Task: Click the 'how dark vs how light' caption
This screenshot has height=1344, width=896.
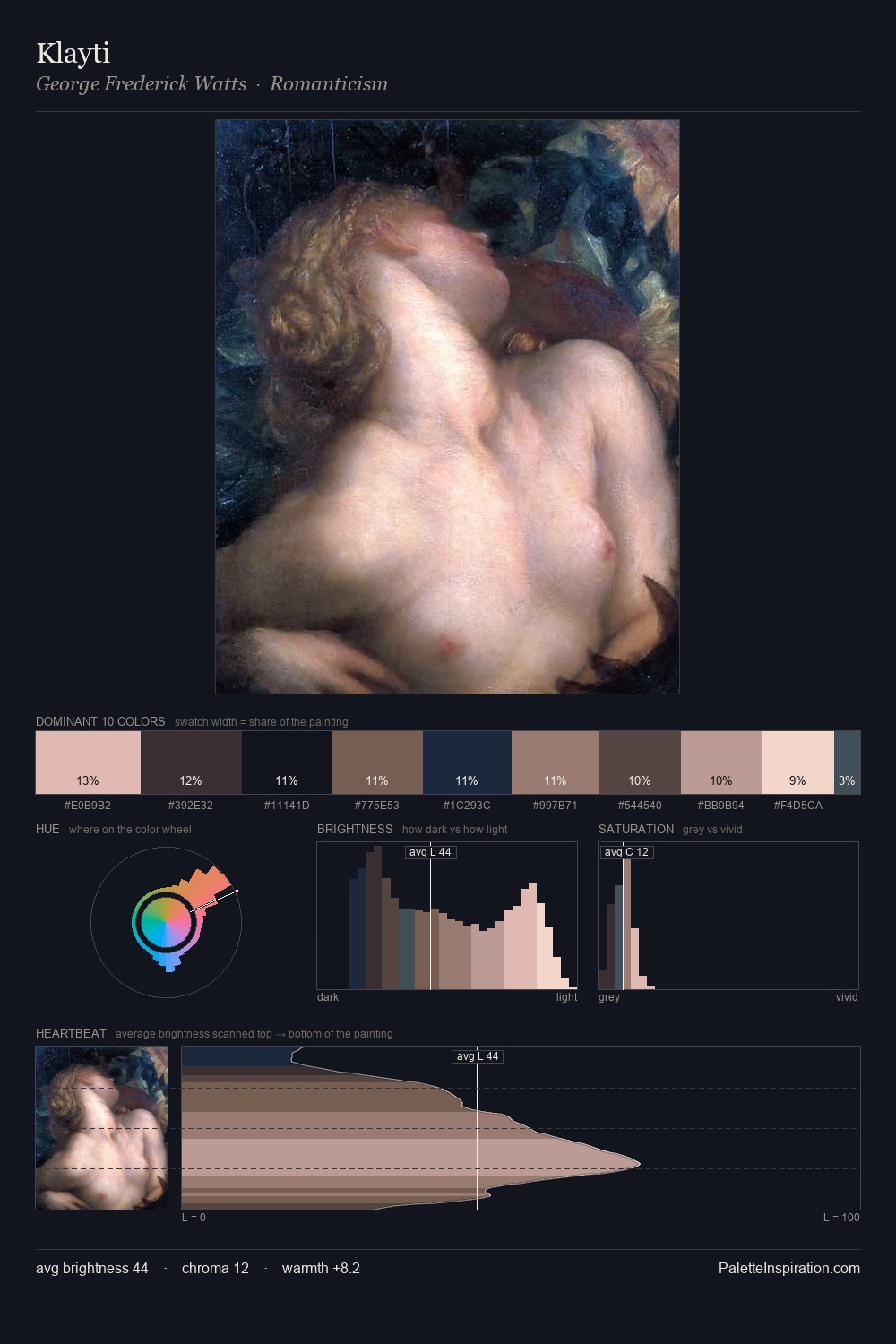Action: 454,830
